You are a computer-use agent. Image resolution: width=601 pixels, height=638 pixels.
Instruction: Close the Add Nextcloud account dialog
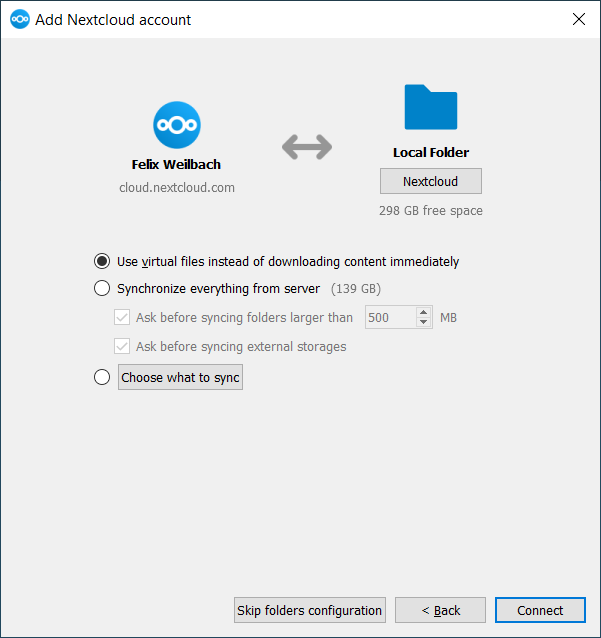(578, 19)
